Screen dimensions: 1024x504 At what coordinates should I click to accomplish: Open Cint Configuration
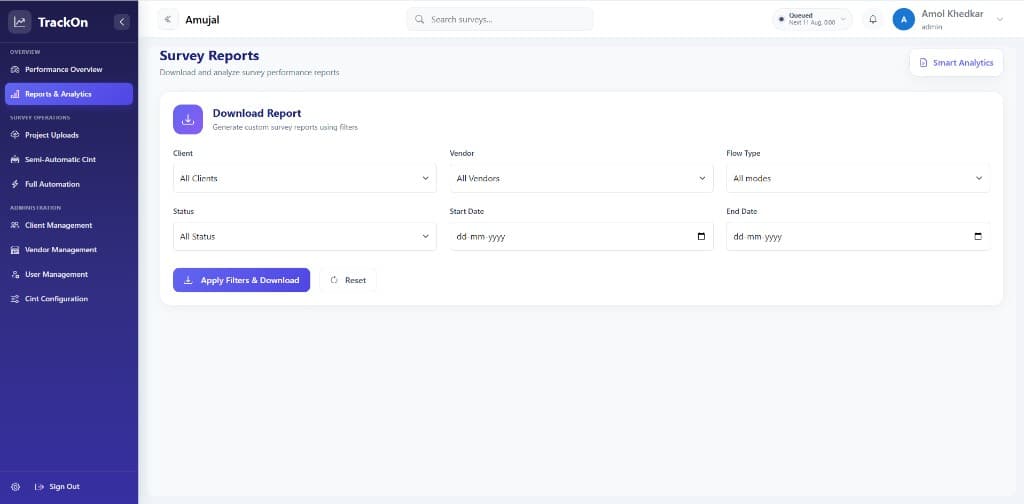69,299
